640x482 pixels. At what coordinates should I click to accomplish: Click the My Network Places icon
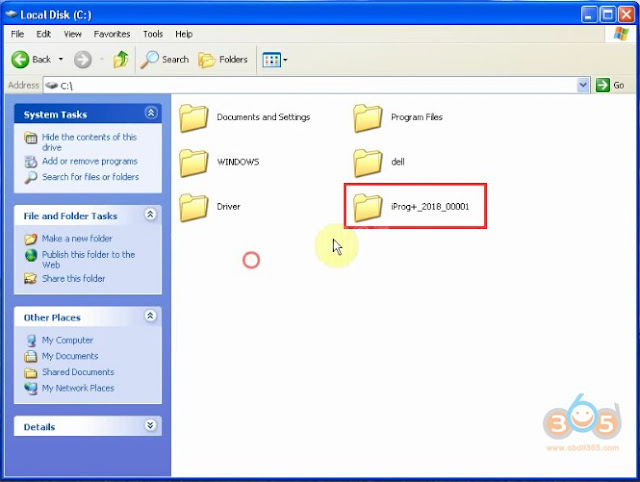pos(31,388)
